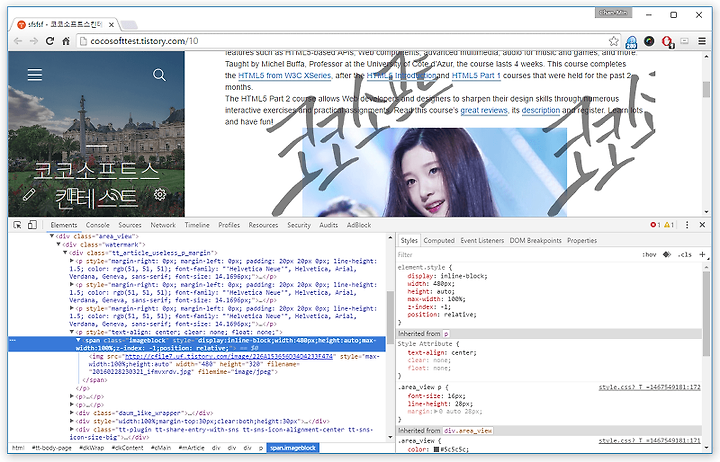Click the photo of the woman
The width and height of the screenshot is (720, 462).
(434, 172)
